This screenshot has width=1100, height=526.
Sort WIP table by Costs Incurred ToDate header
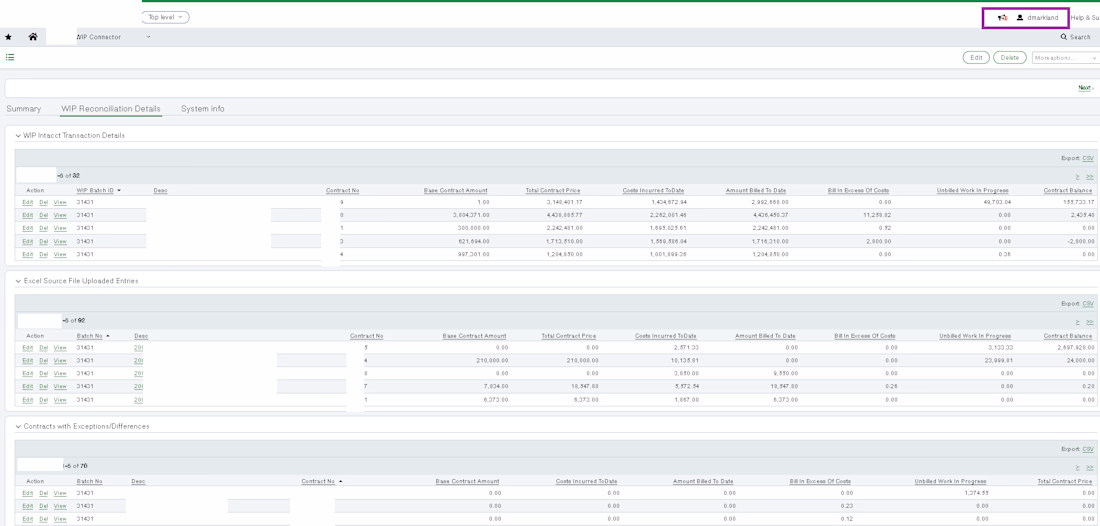[x=653, y=190]
